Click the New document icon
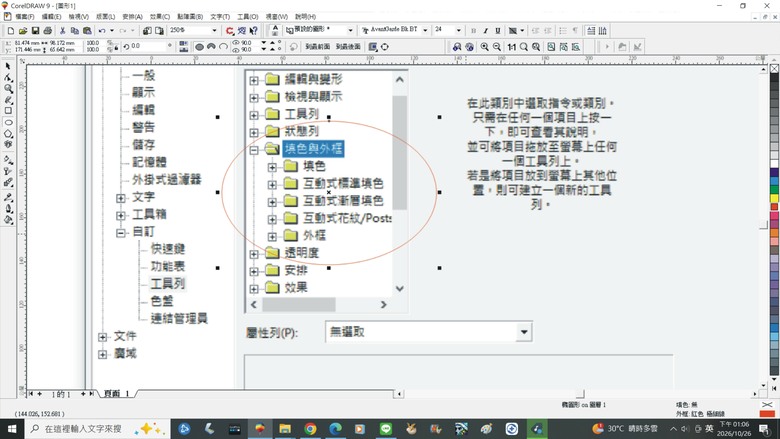The image size is (780, 439). (x=10, y=31)
